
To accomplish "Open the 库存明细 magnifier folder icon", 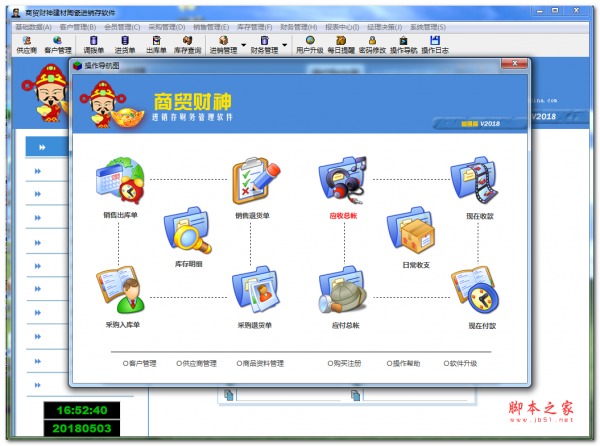I will tap(188, 230).
